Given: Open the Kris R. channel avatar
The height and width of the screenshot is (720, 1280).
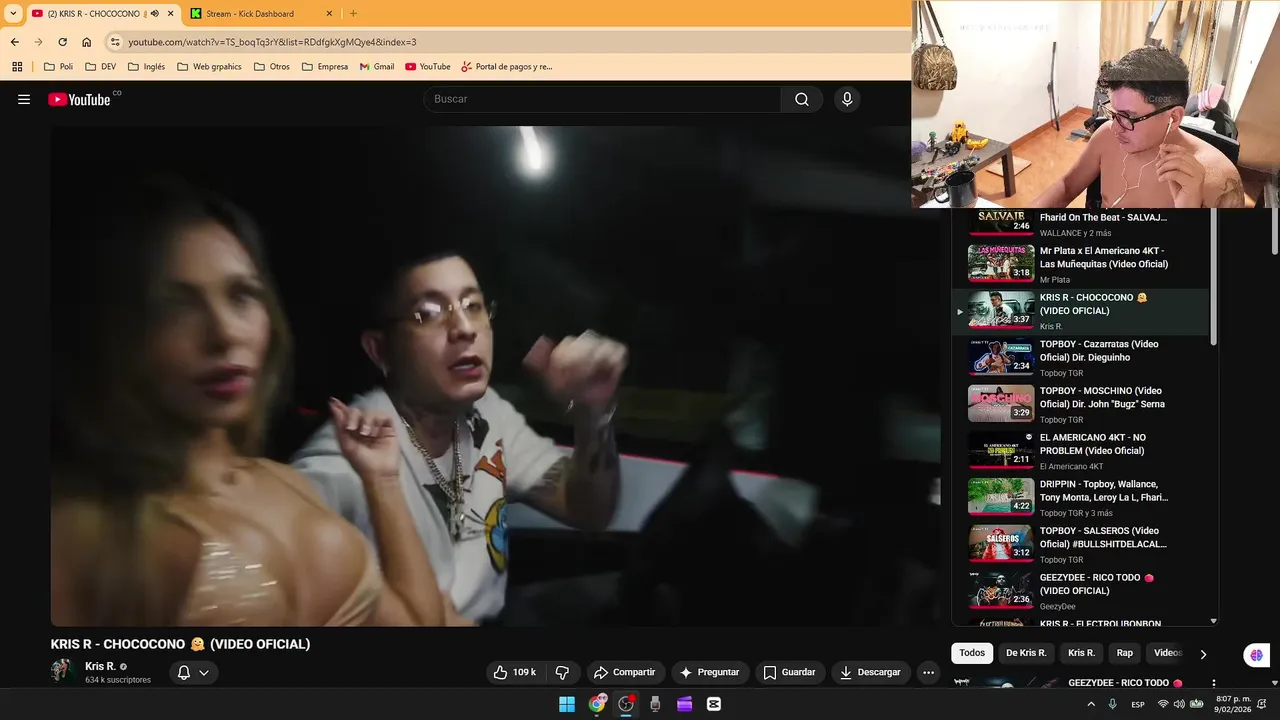Looking at the screenshot, I should 63,671.
